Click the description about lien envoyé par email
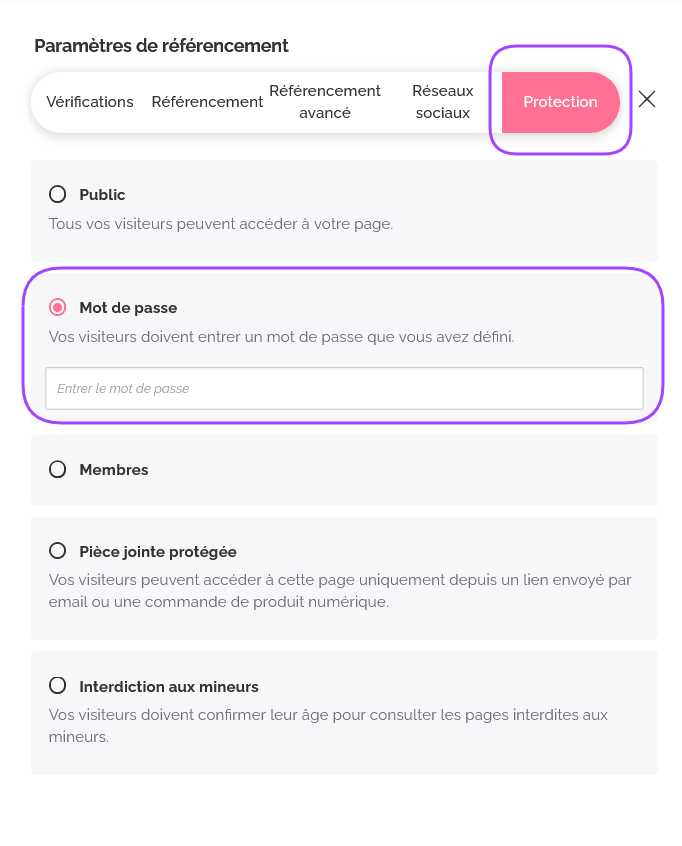The image size is (682, 846). [x=340, y=591]
